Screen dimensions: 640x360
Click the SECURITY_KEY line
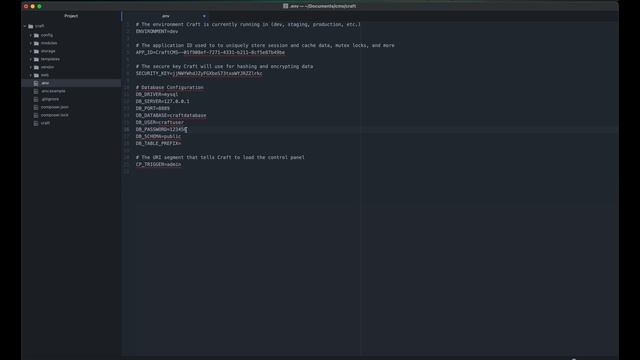point(199,73)
